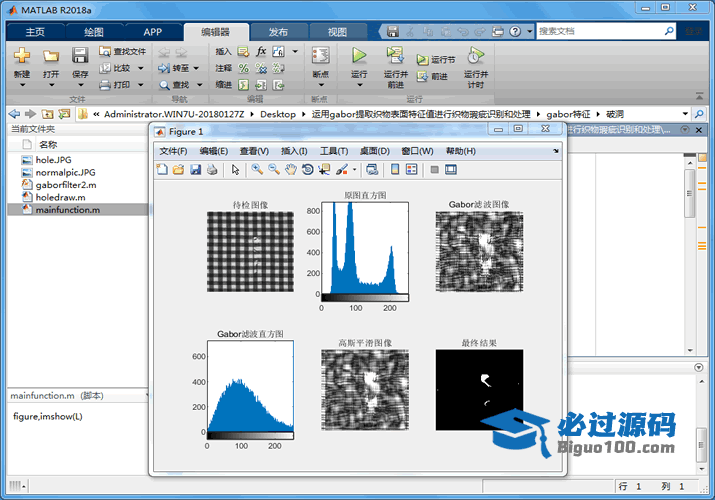Image resolution: width=715 pixels, height=500 pixels.
Task: Click the Zoom In tool in Figure toolbar
Action: [257, 170]
